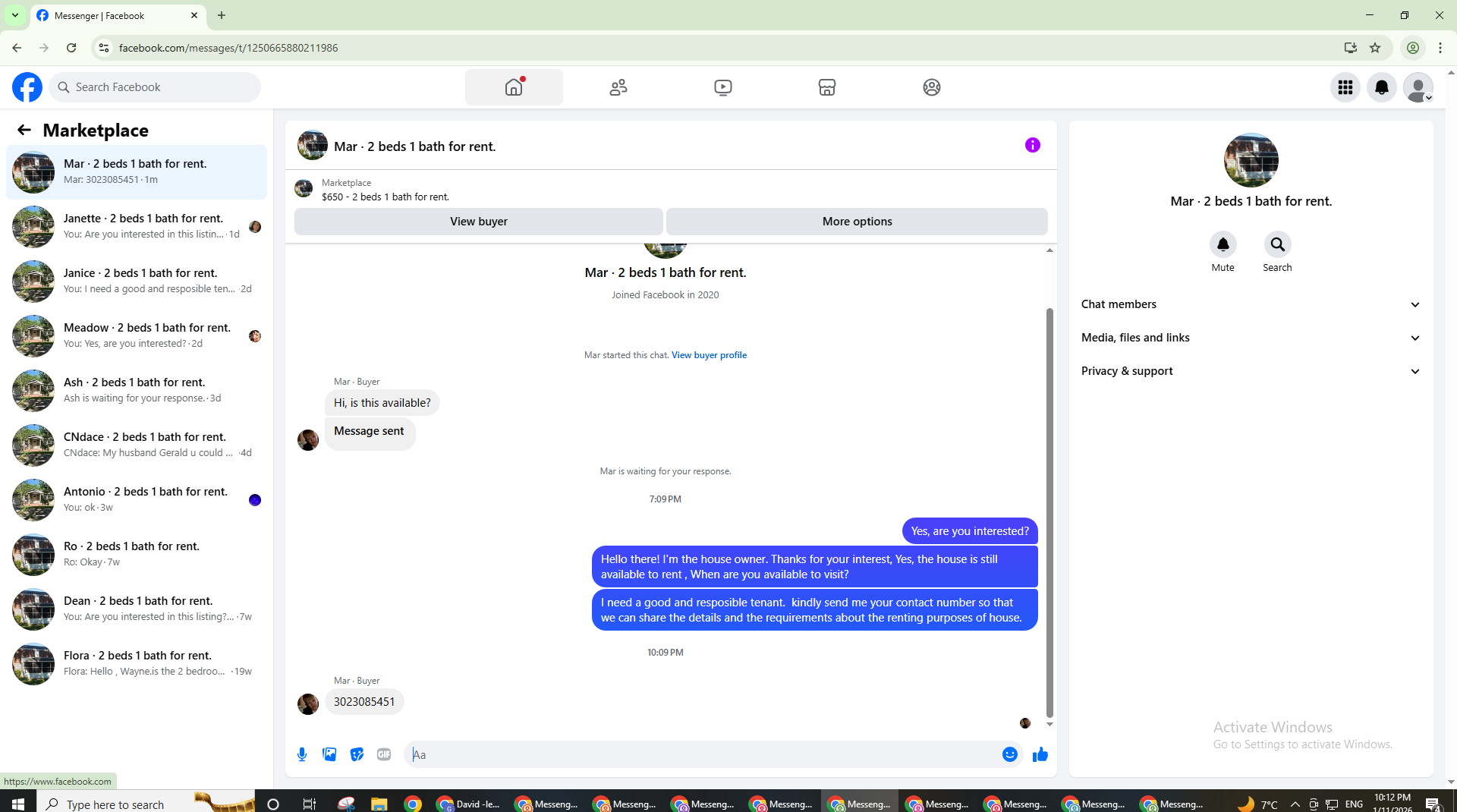
Task: Click the chat scroll-down arrow
Action: click(x=1049, y=725)
